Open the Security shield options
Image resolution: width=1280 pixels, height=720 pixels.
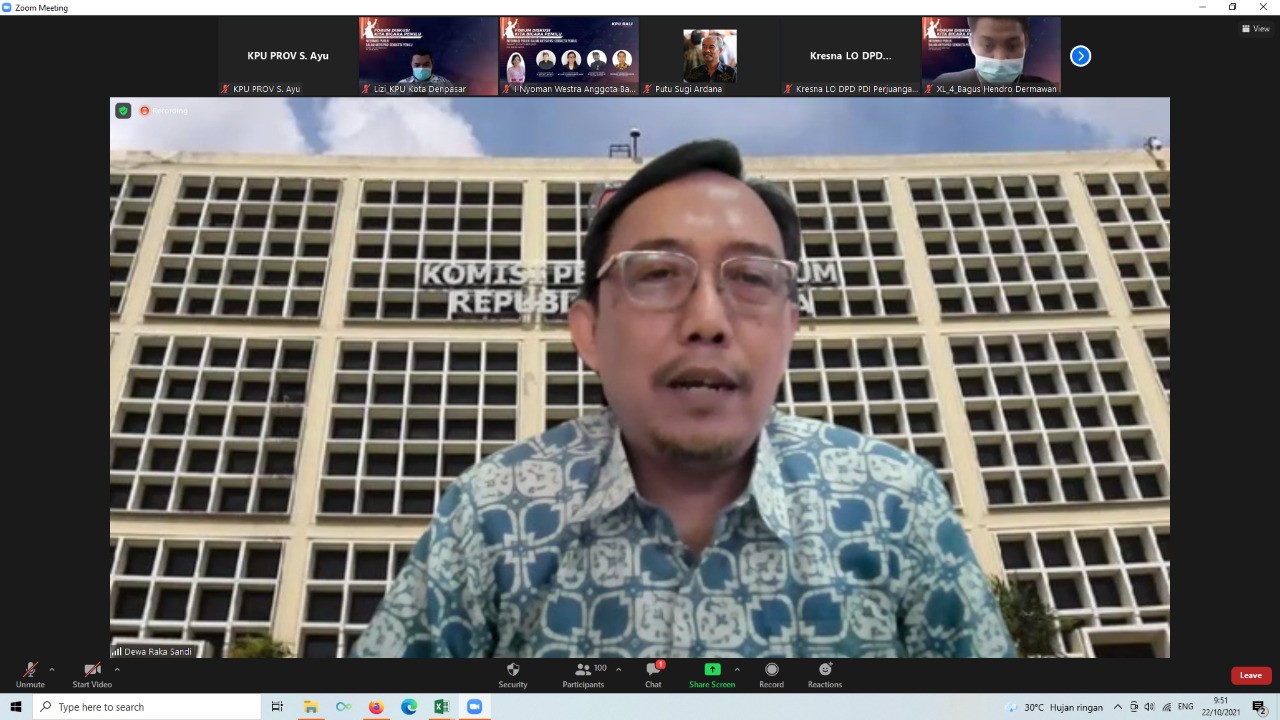[x=513, y=670]
